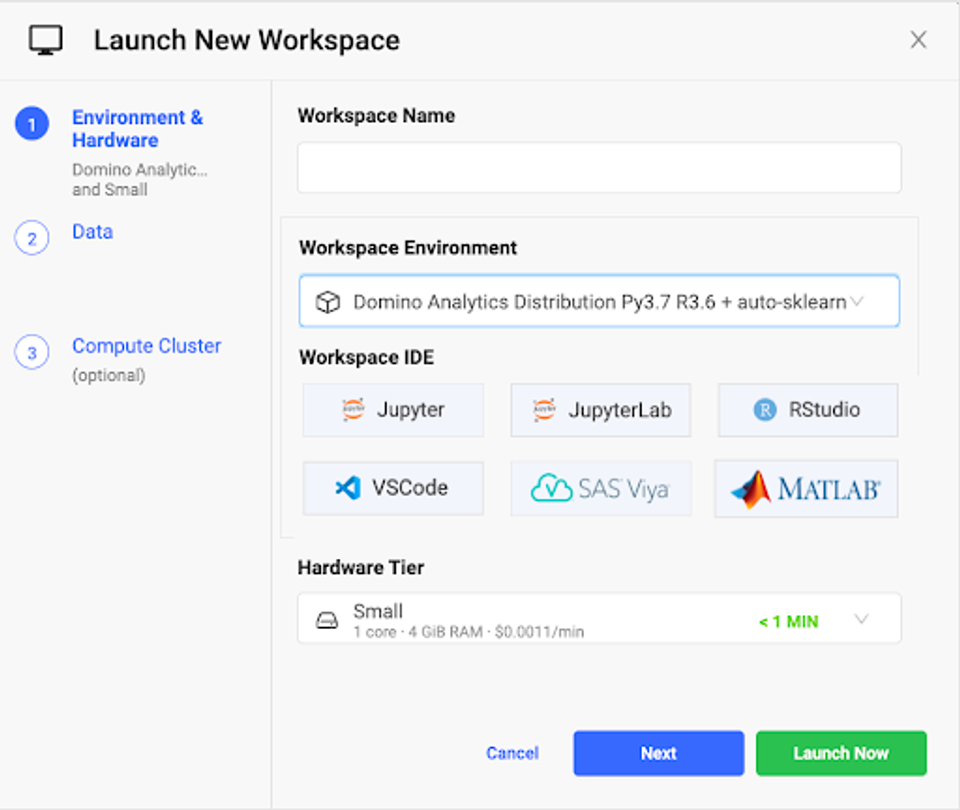This screenshot has height=810, width=960.
Task: Close the Launch New Workspace dialog
Action: [918, 40]
